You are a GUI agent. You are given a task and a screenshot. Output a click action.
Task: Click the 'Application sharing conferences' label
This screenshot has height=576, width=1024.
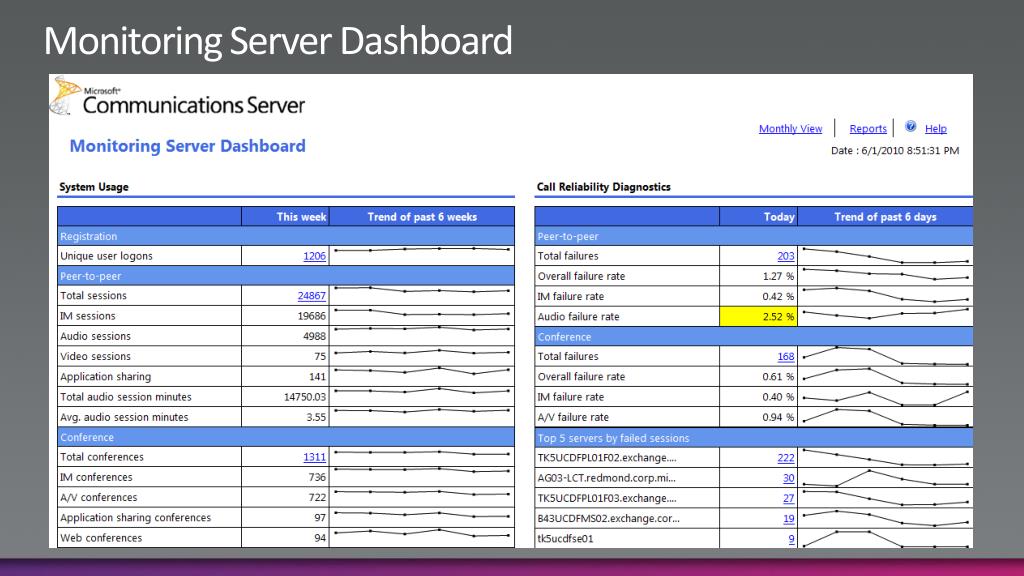coord(136,518)
